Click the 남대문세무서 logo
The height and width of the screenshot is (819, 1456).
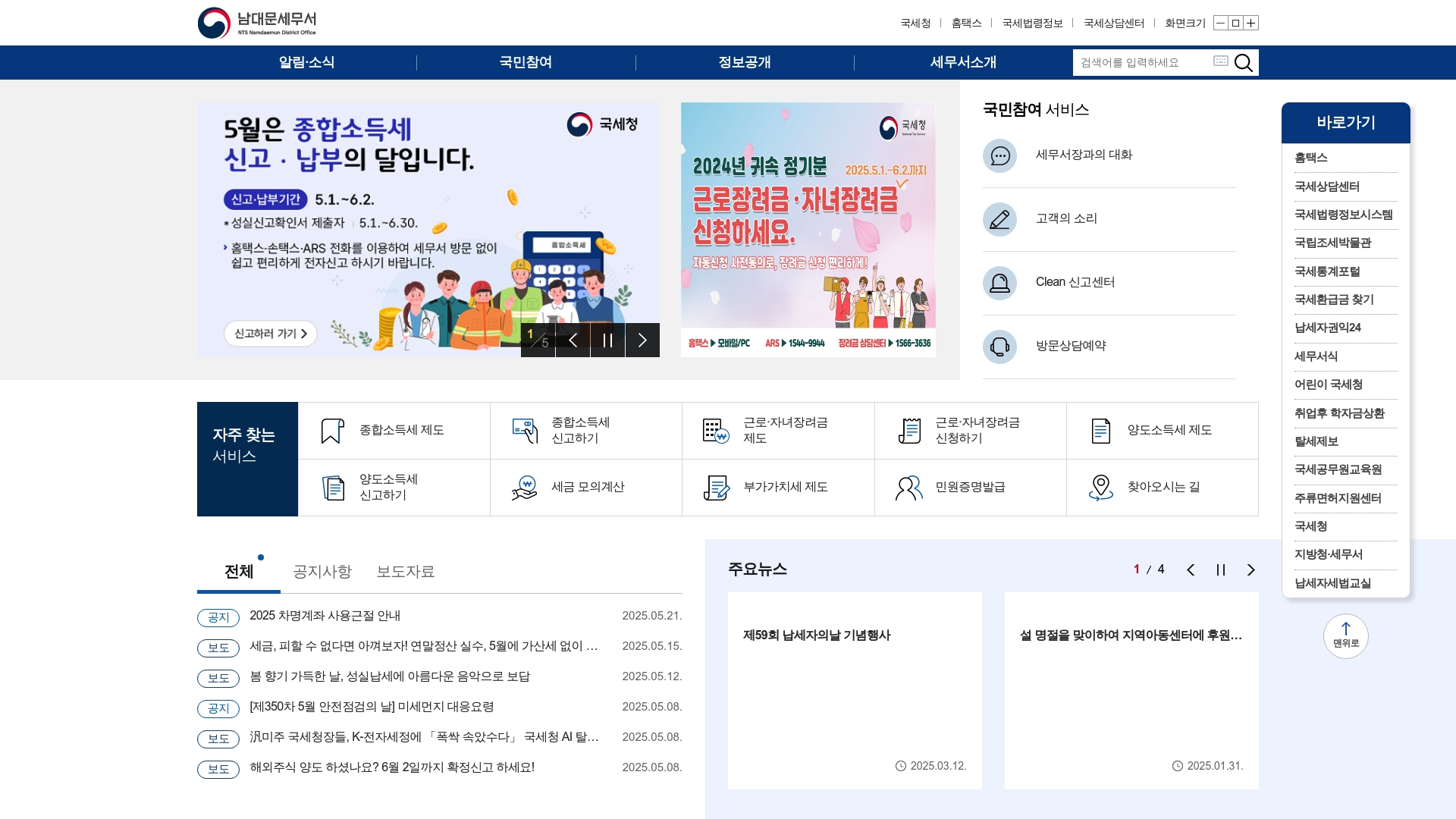point(257,23)
